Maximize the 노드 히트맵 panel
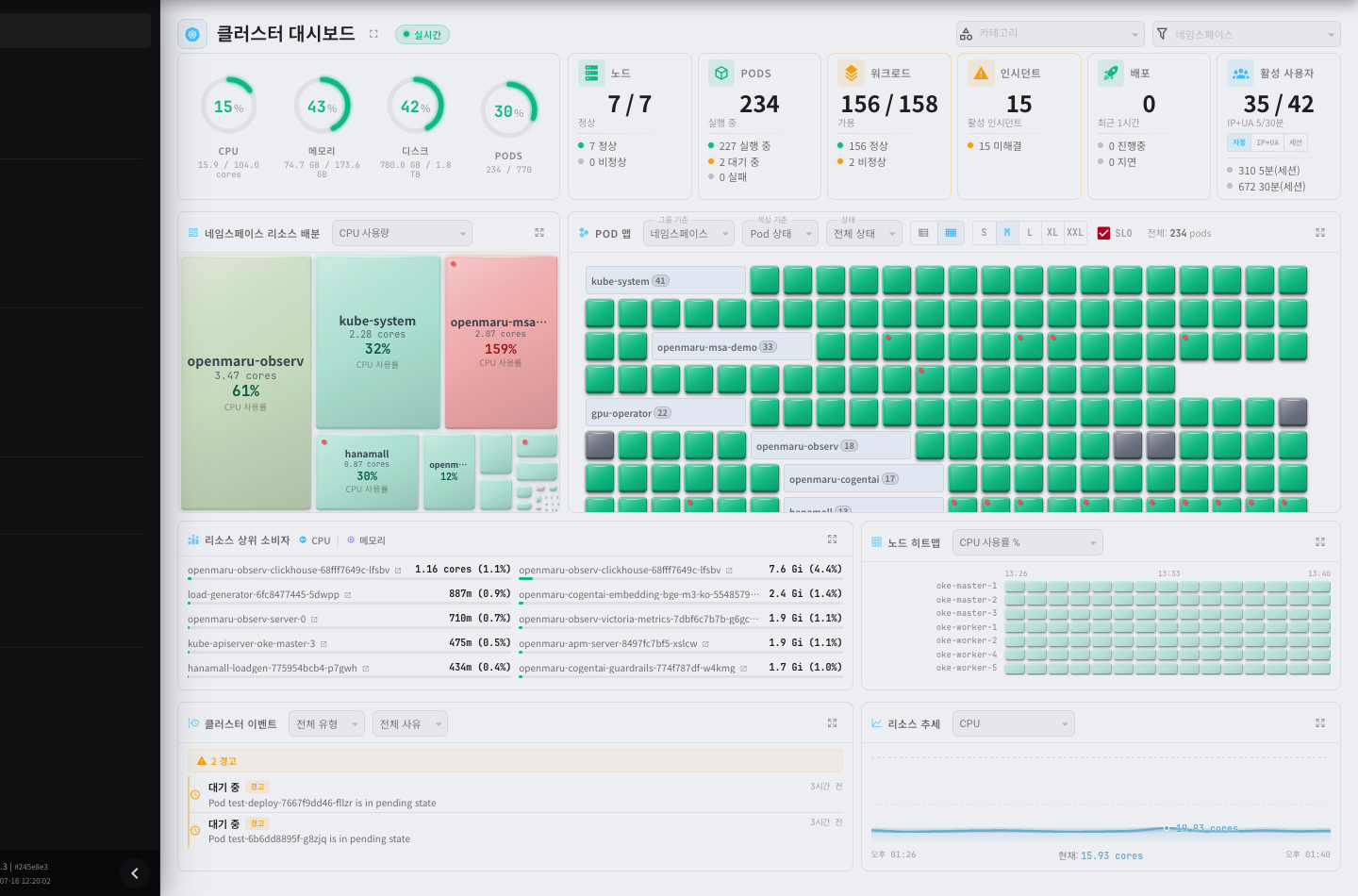Image resolution: width=1358 pixels, height=896 pixels. [x=1320, y=542]
